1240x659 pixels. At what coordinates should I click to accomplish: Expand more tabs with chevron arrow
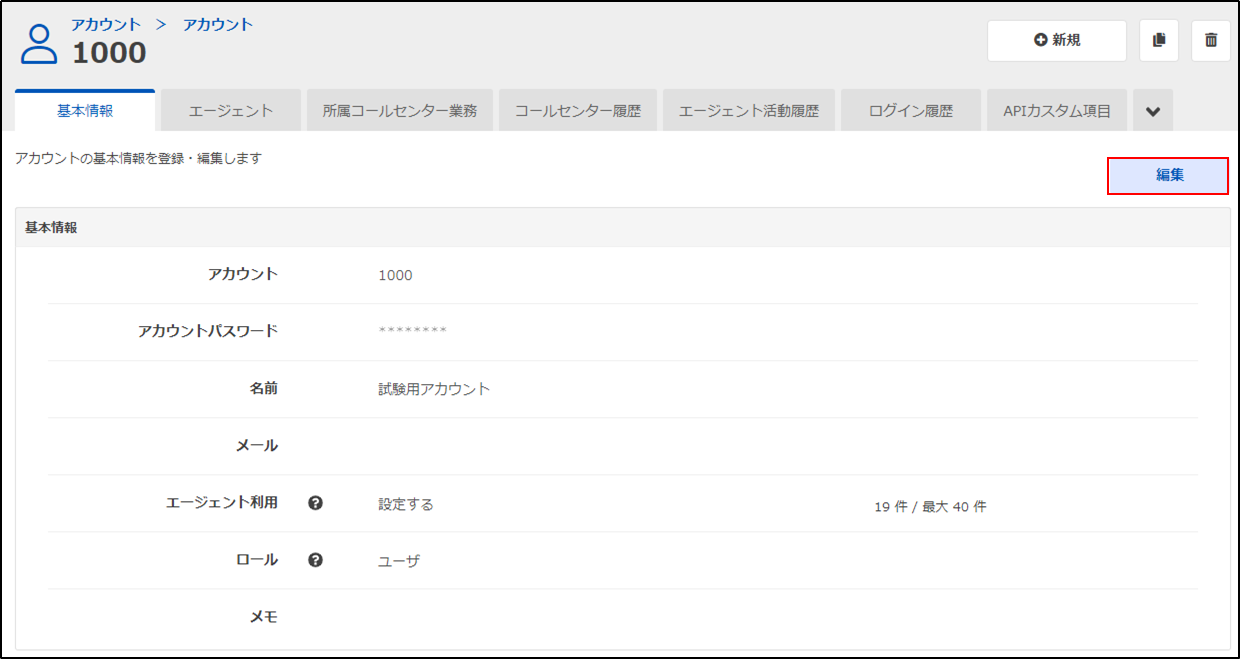tap(1152, 111)
